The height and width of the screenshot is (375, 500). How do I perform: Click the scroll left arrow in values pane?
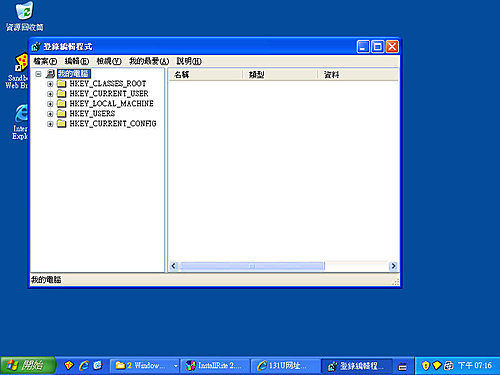pos(173,266)
